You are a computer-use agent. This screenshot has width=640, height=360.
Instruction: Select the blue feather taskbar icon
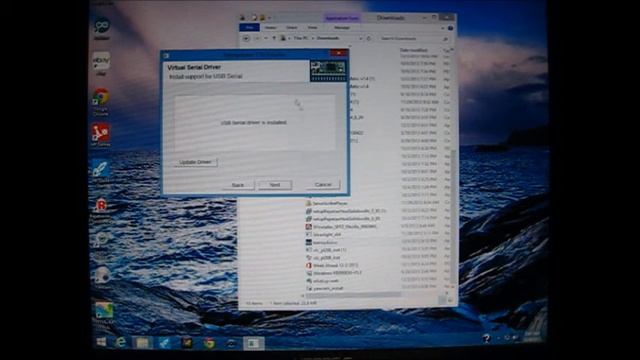(x=165, y=343)
